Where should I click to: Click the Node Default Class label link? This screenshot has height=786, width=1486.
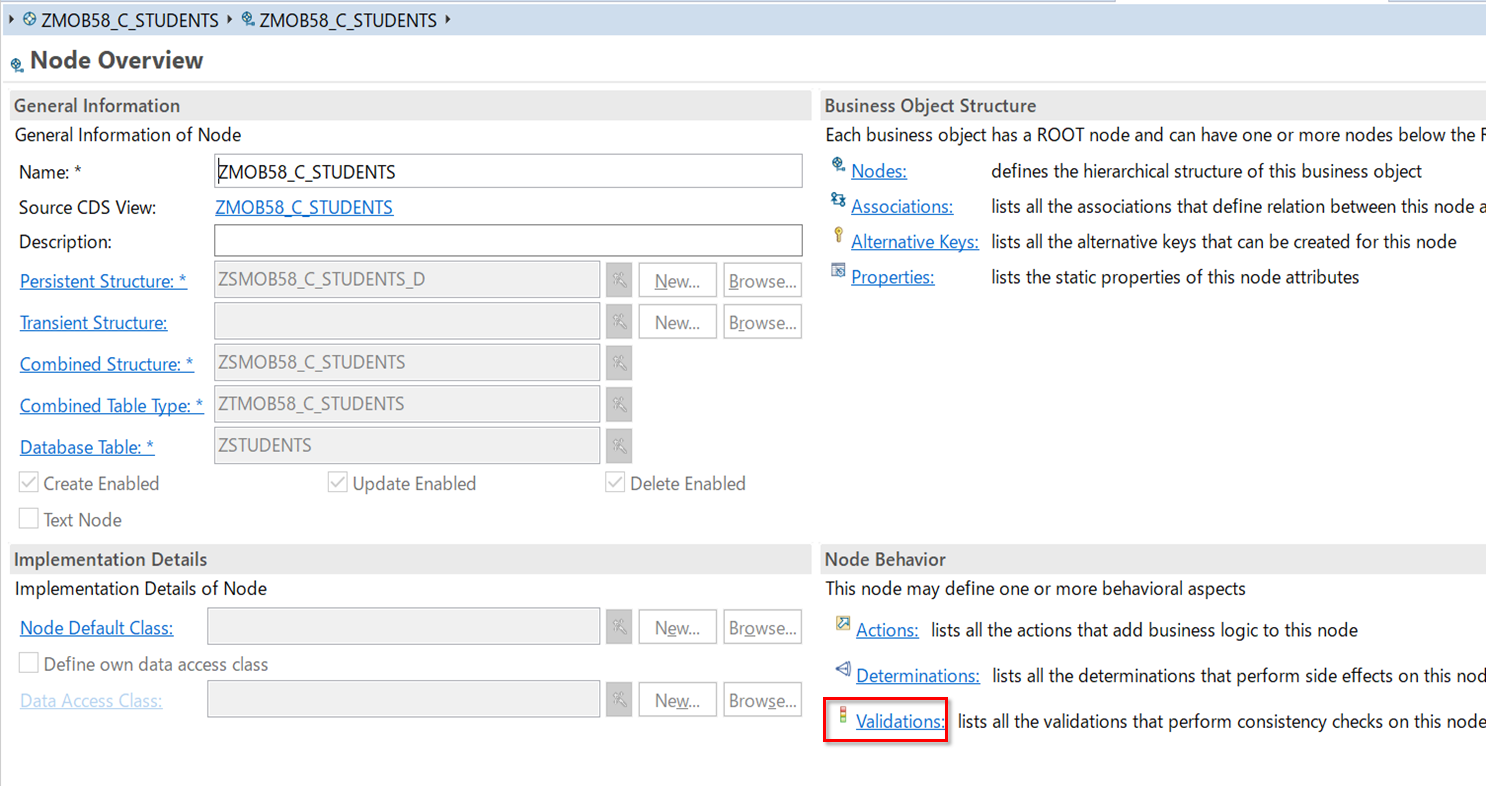[x=96, y=628]
